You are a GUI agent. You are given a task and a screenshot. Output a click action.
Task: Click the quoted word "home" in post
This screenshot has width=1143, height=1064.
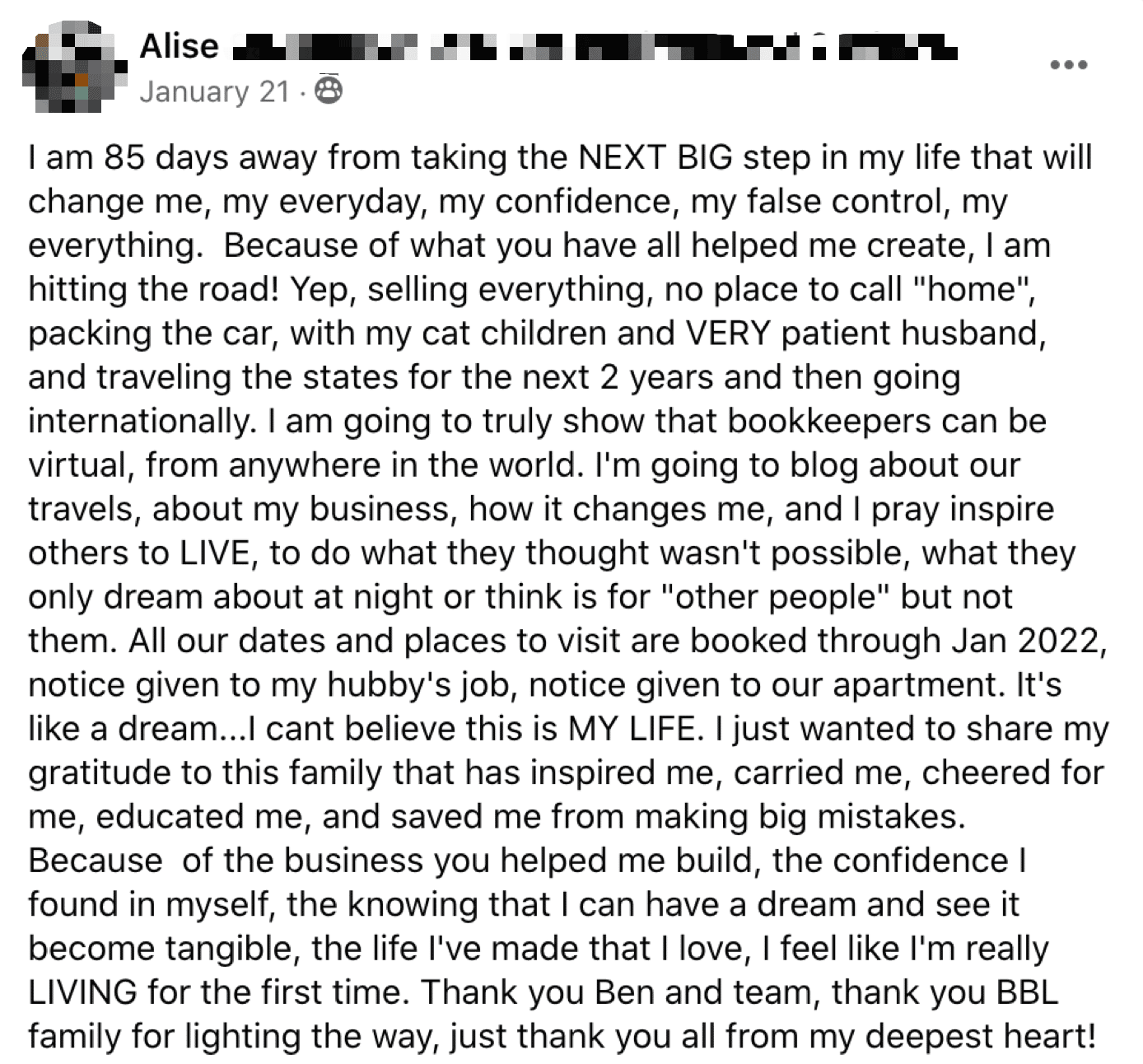pos(973,289)
